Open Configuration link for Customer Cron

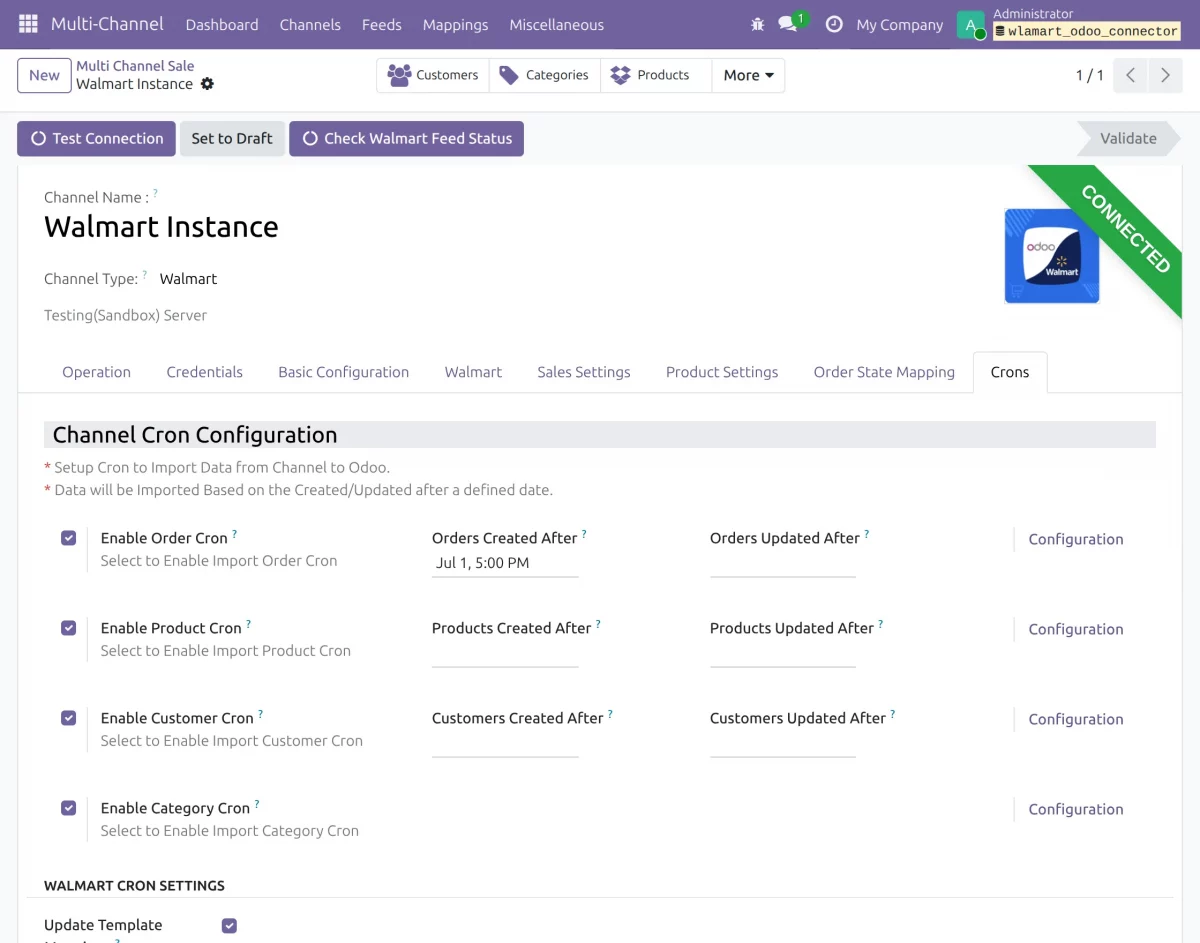pos(1076,719)
